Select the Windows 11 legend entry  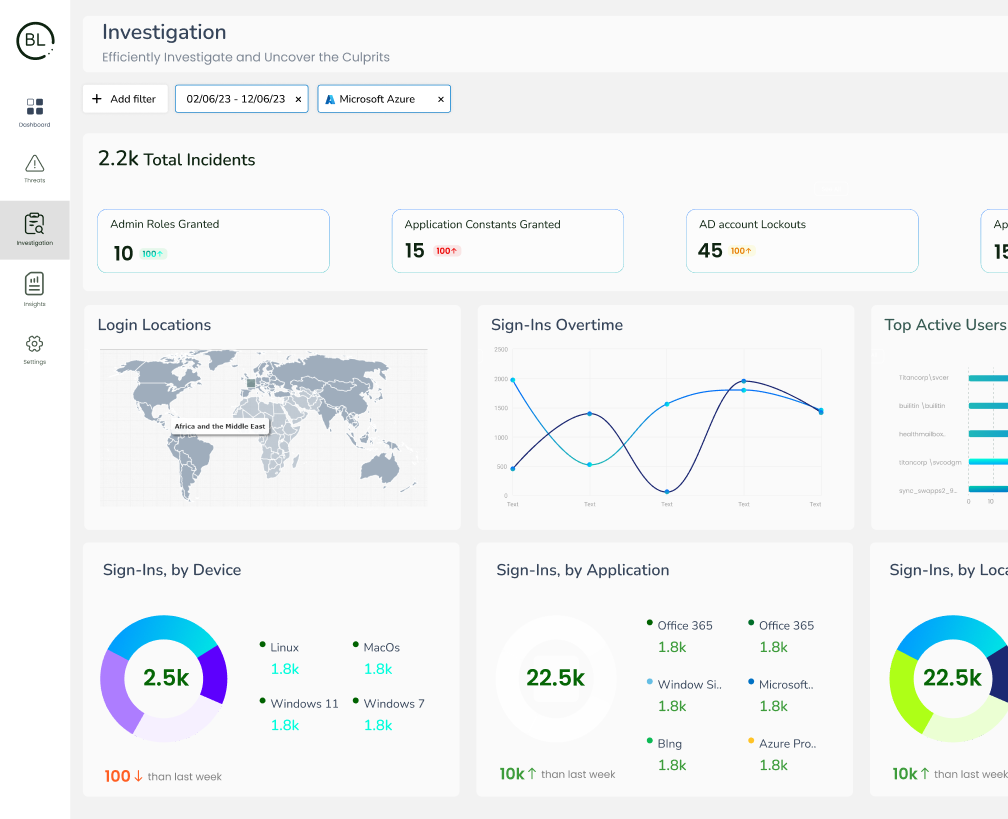click(x=299, y=714)
